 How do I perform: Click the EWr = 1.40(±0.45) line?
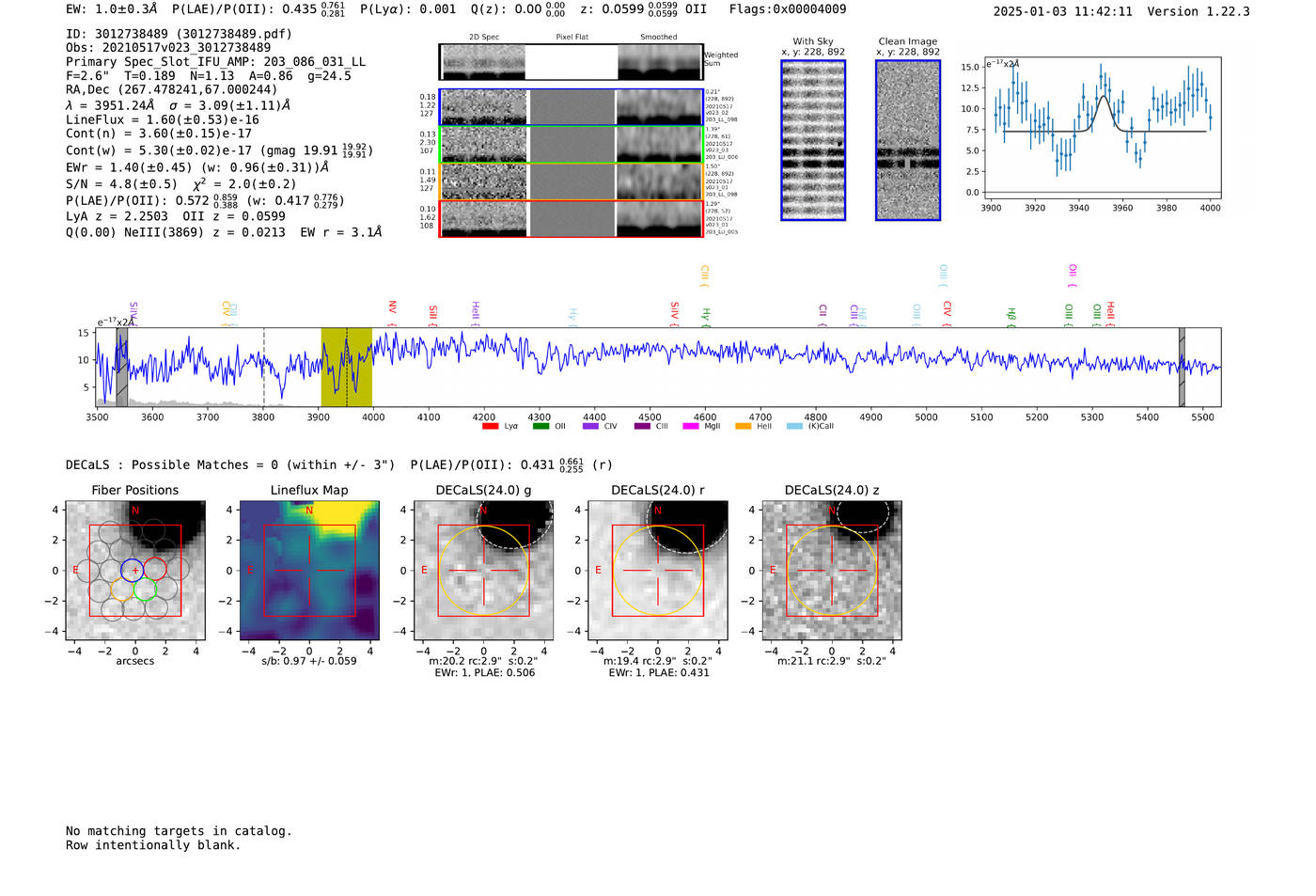[x=197, y=167]
